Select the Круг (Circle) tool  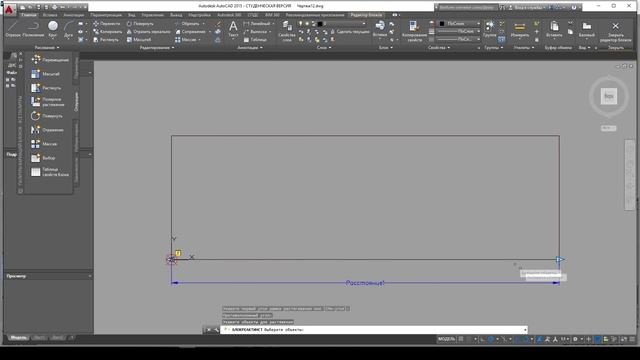click(53, 29)
